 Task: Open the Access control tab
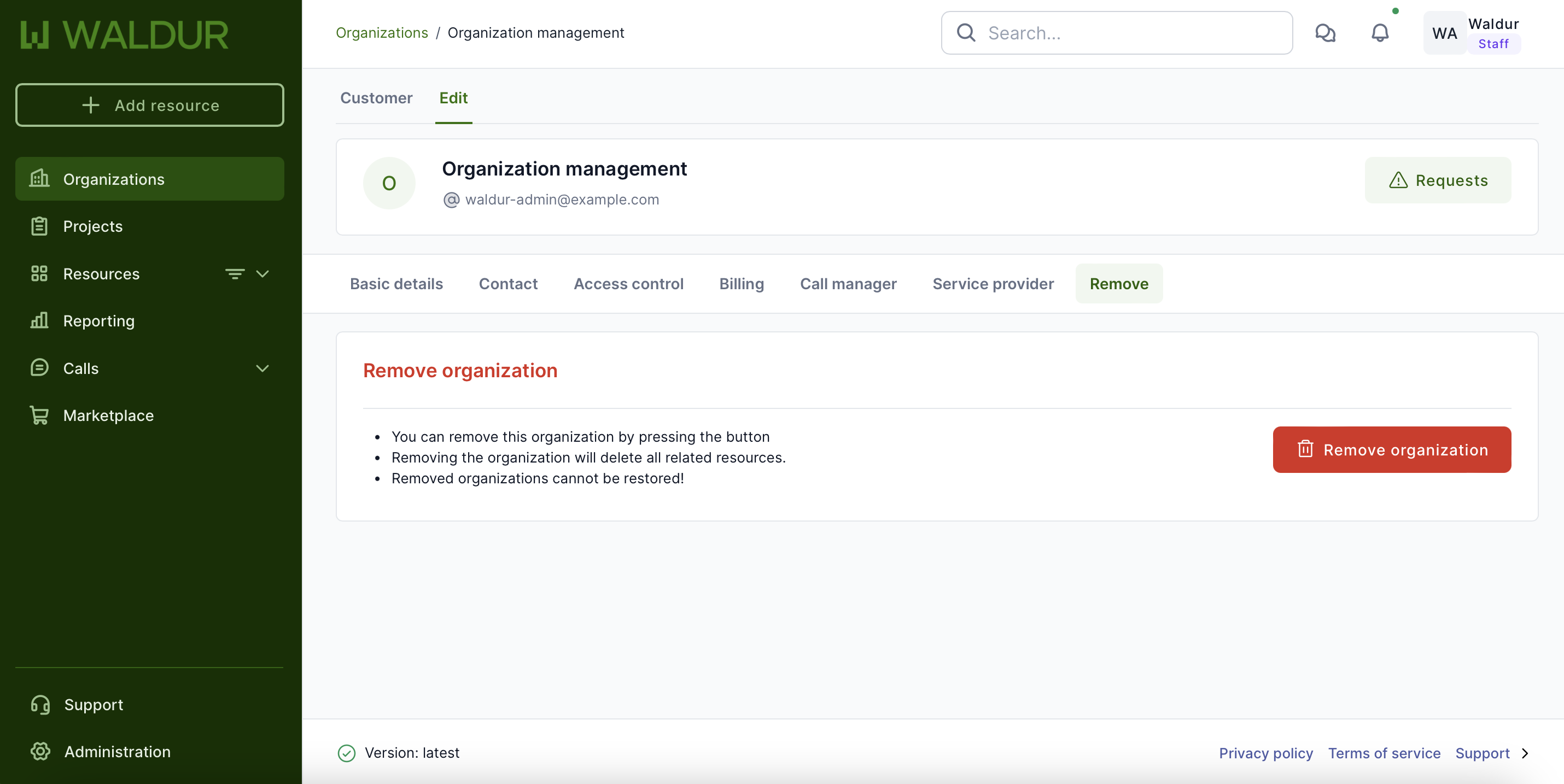[x=628, y=283]
